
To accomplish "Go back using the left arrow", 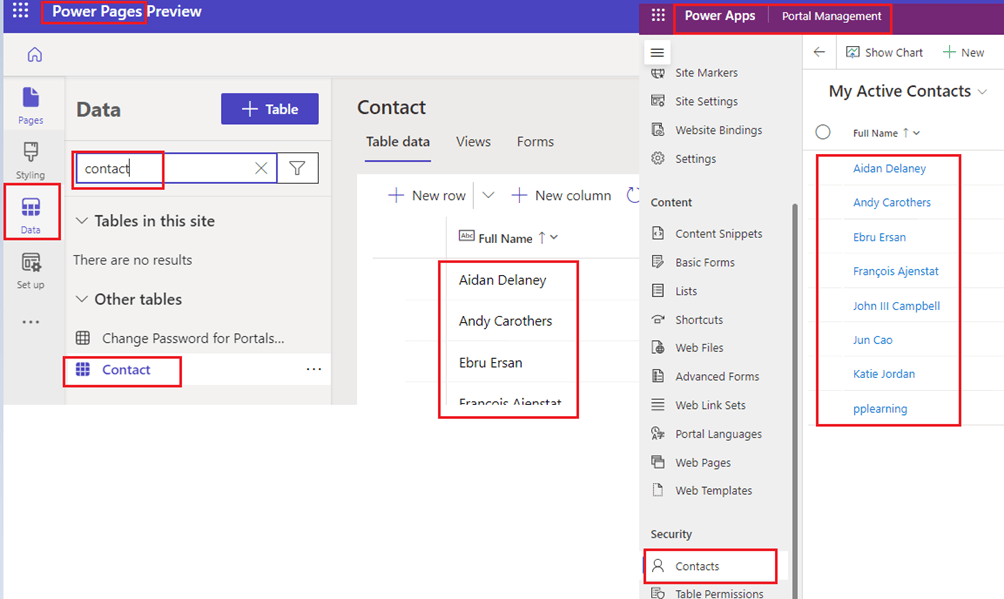I will pyautogui.click(x=819, y=52).
